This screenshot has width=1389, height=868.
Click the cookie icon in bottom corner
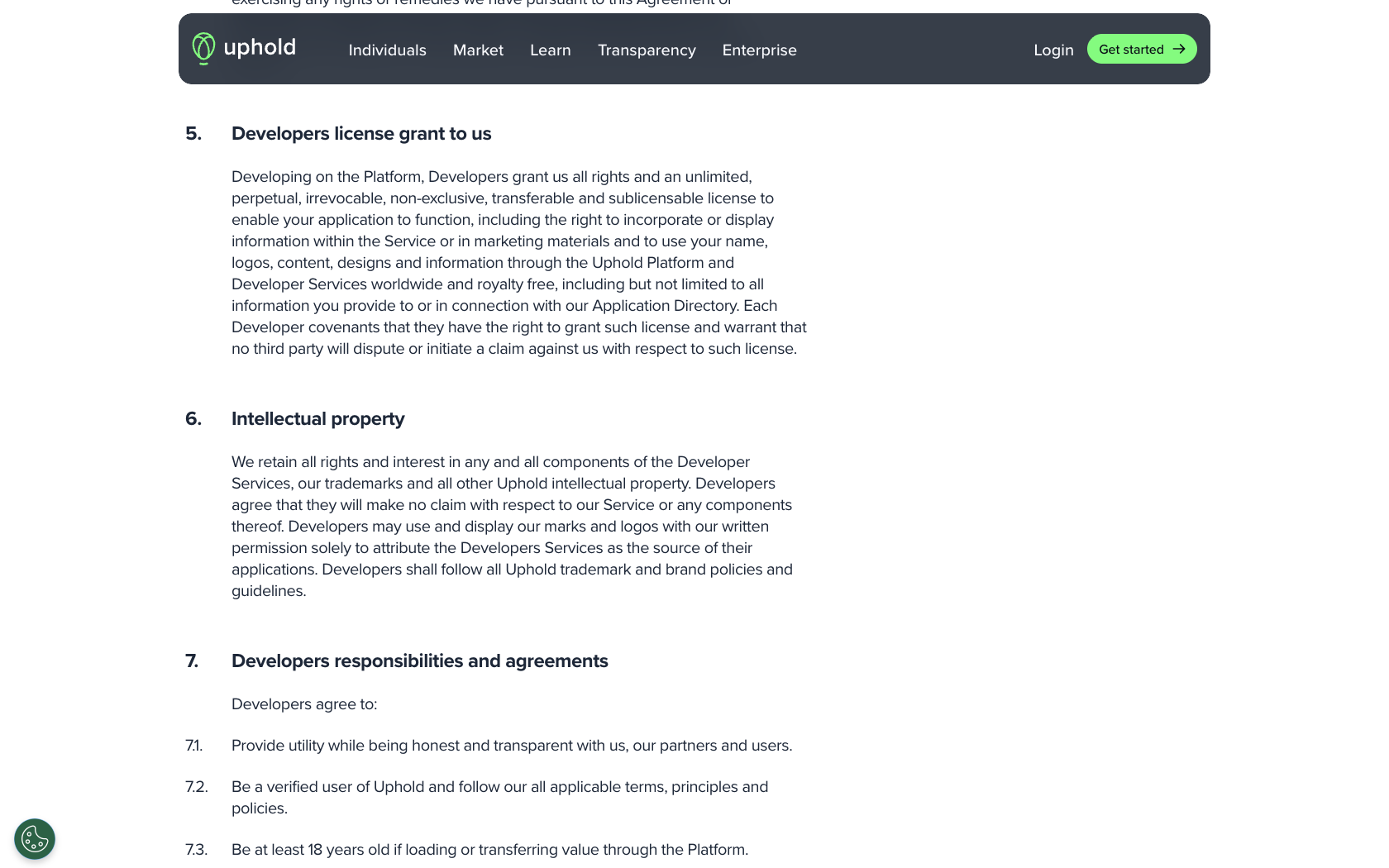(x=34, y=838)
